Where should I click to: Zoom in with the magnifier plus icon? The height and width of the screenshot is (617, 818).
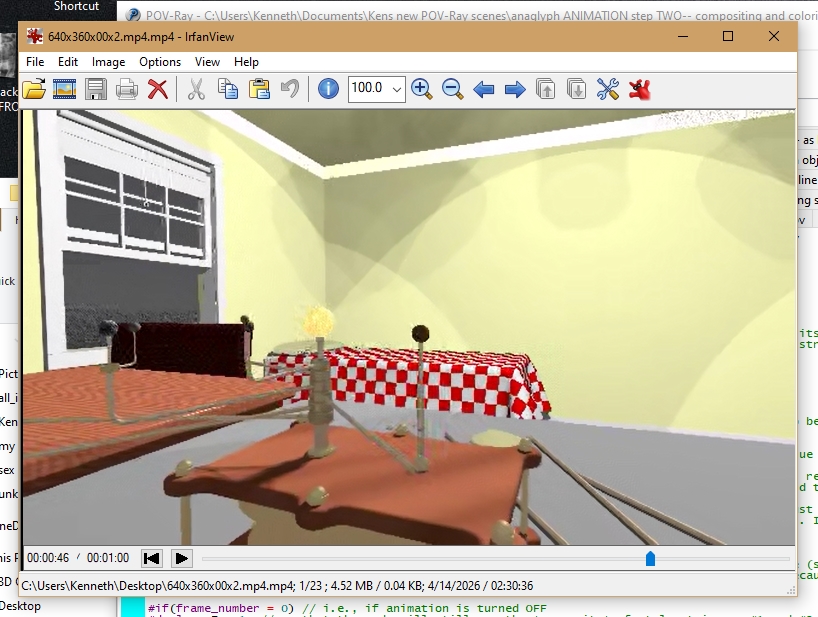[421, 89]
